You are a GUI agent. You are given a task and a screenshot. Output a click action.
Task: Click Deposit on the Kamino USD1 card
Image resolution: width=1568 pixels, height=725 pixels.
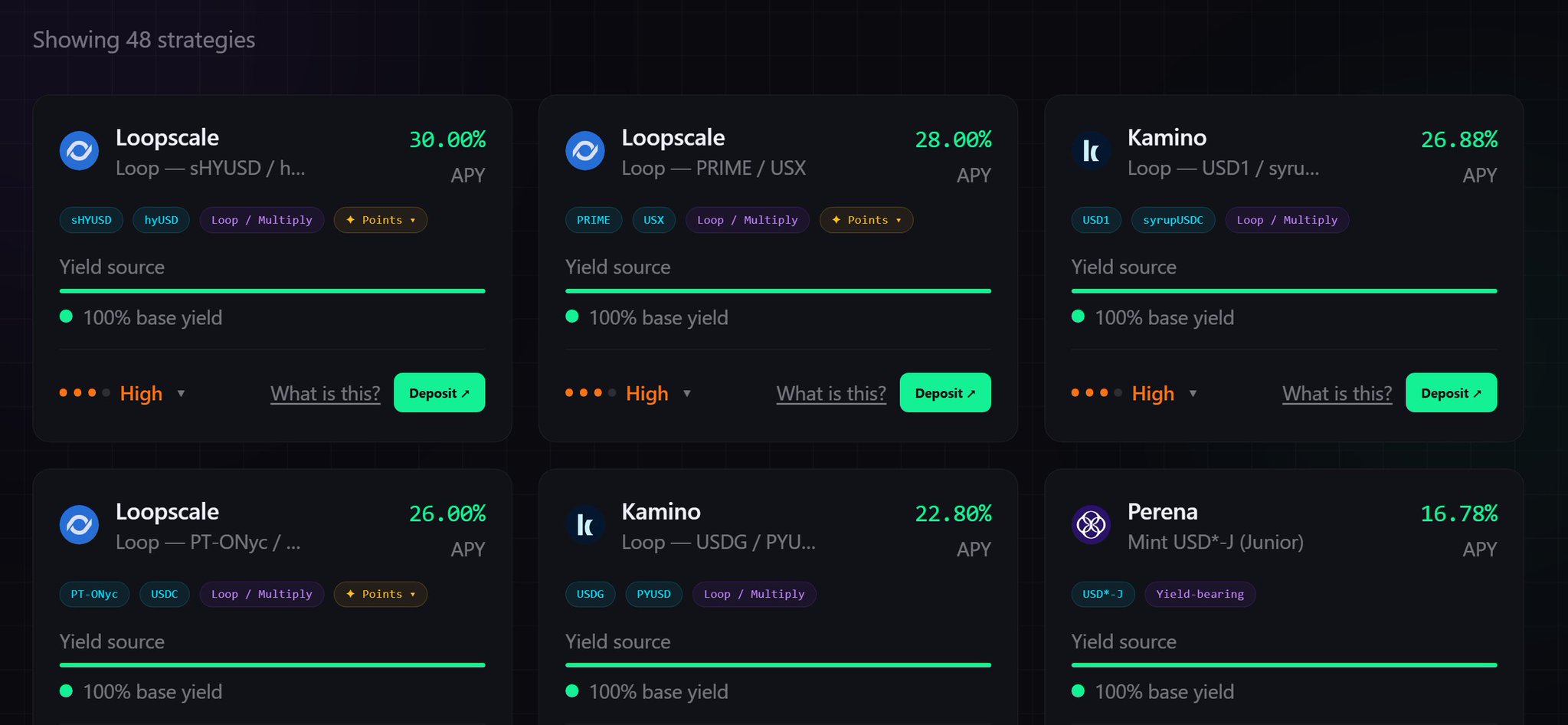coord(1451,393)
